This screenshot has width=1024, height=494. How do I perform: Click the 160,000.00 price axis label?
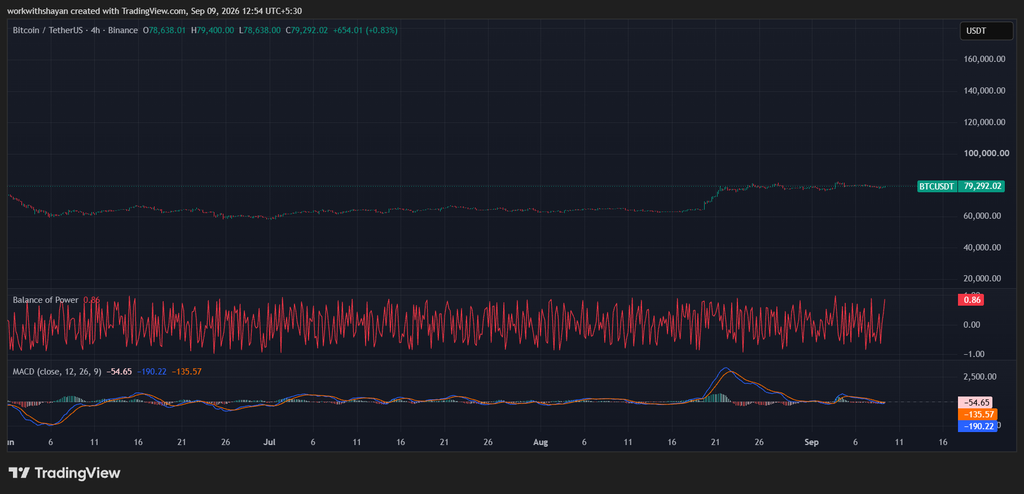982,59
